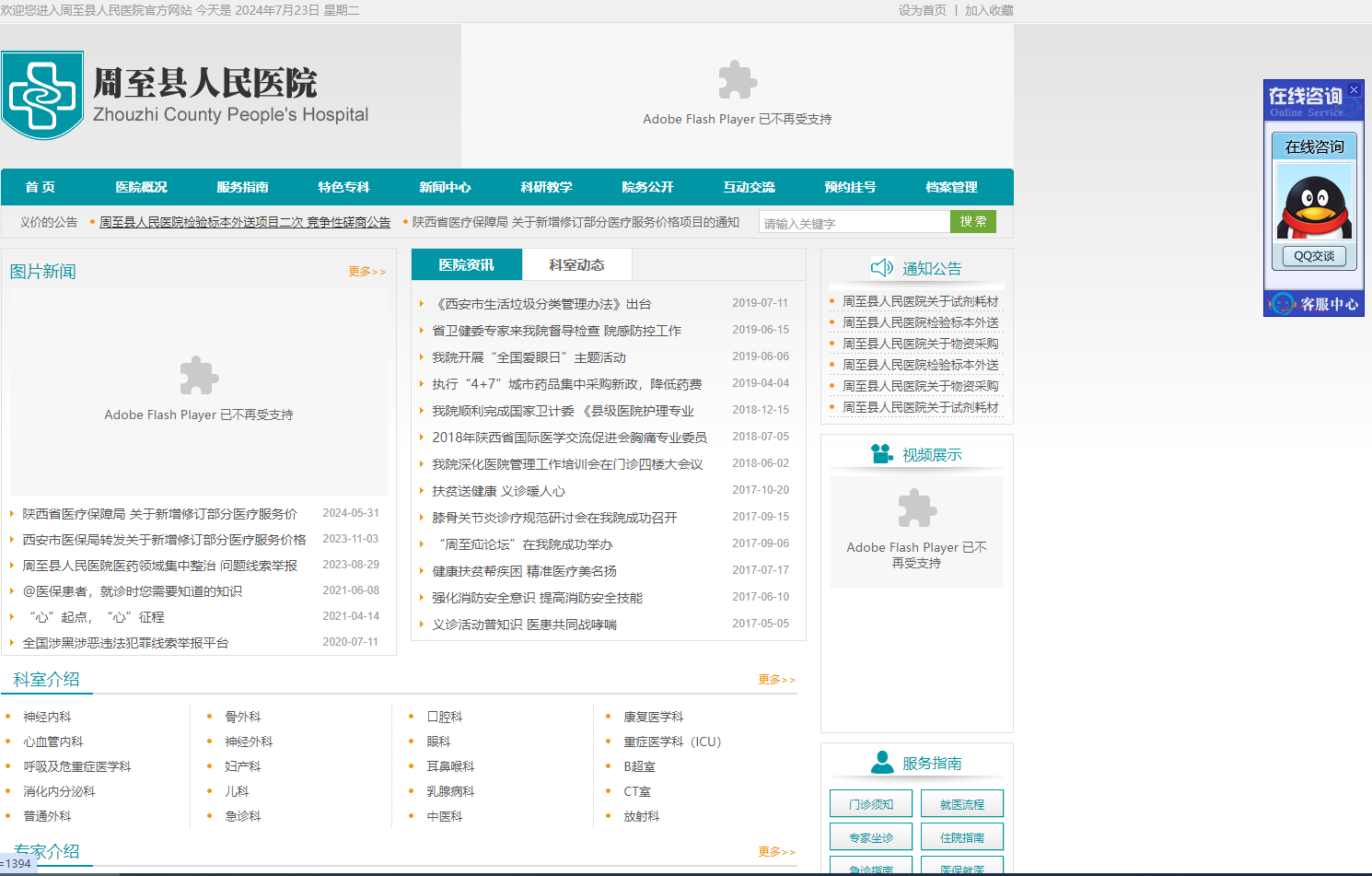Open news 膝骨关节炎诊疗规范研讨会

[555, 518]
